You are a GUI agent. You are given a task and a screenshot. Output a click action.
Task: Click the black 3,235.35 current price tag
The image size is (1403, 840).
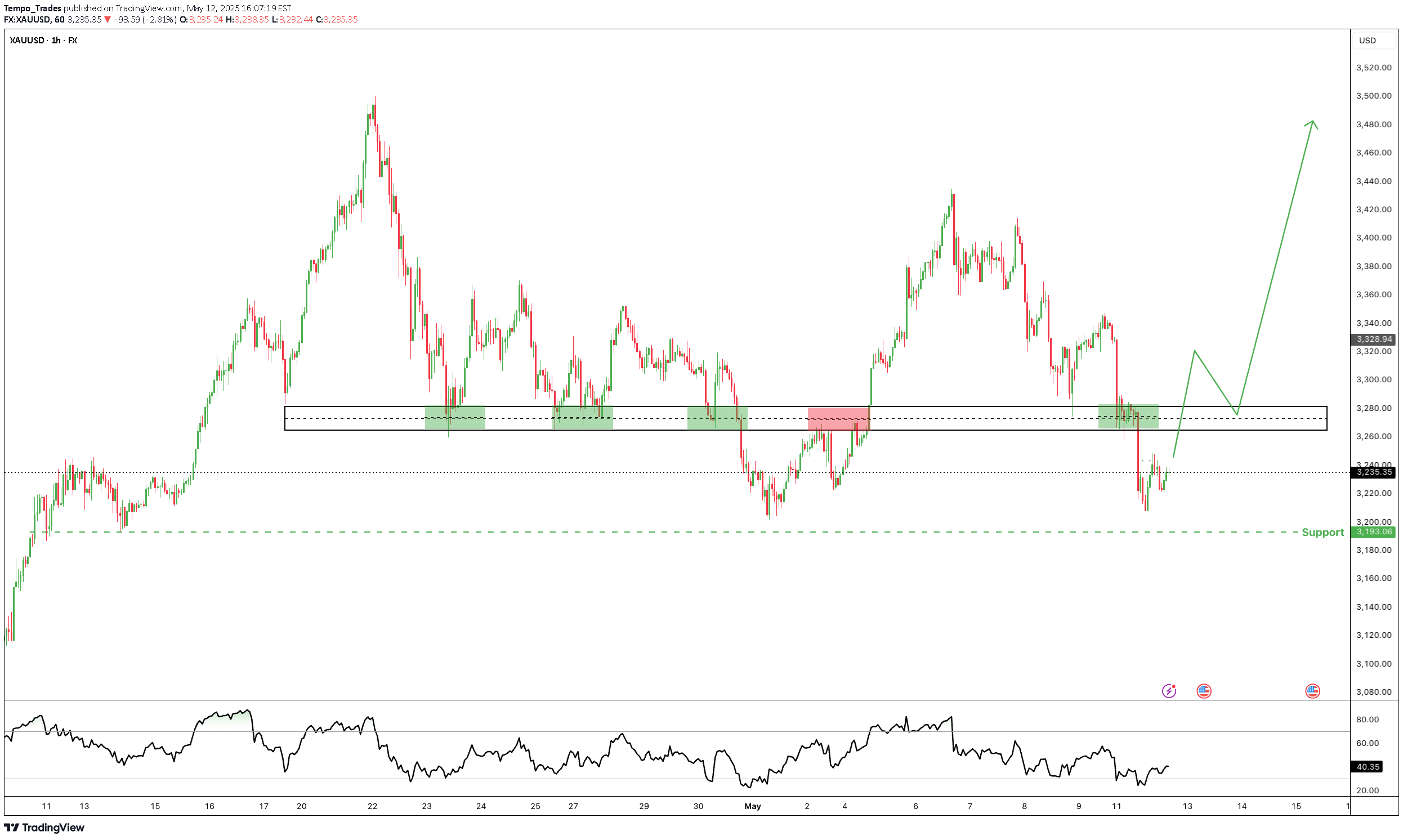1374,472
